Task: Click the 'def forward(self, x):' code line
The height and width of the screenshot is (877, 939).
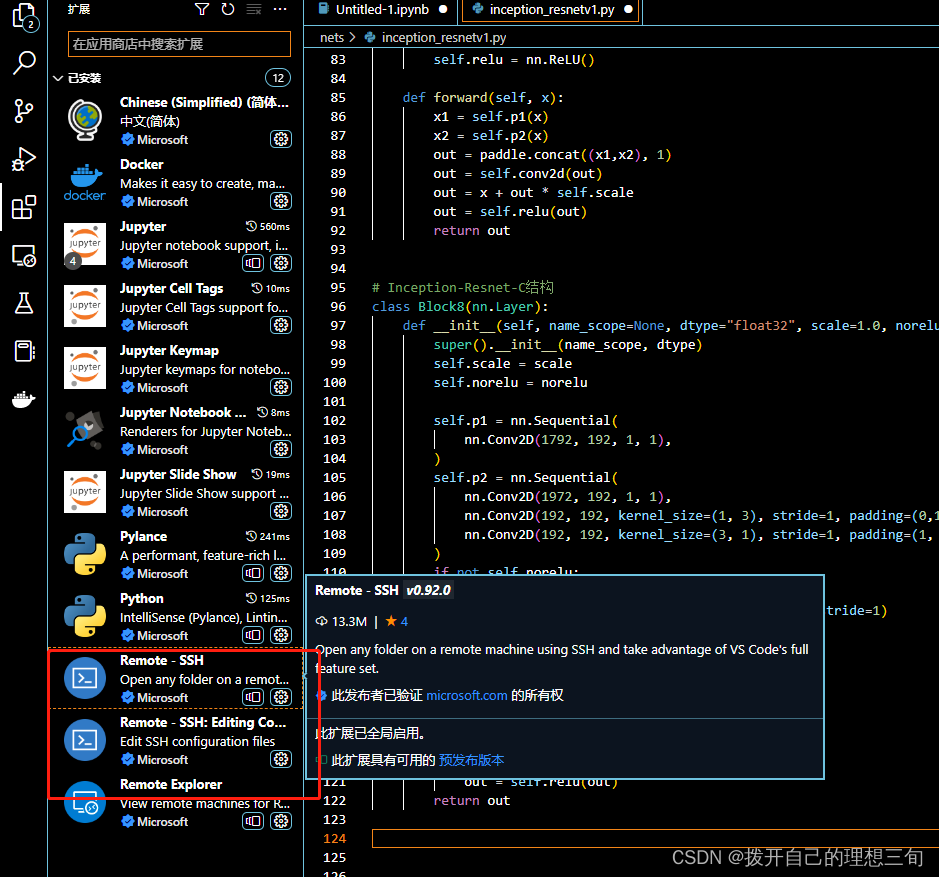Action: [x=483, y=98]
